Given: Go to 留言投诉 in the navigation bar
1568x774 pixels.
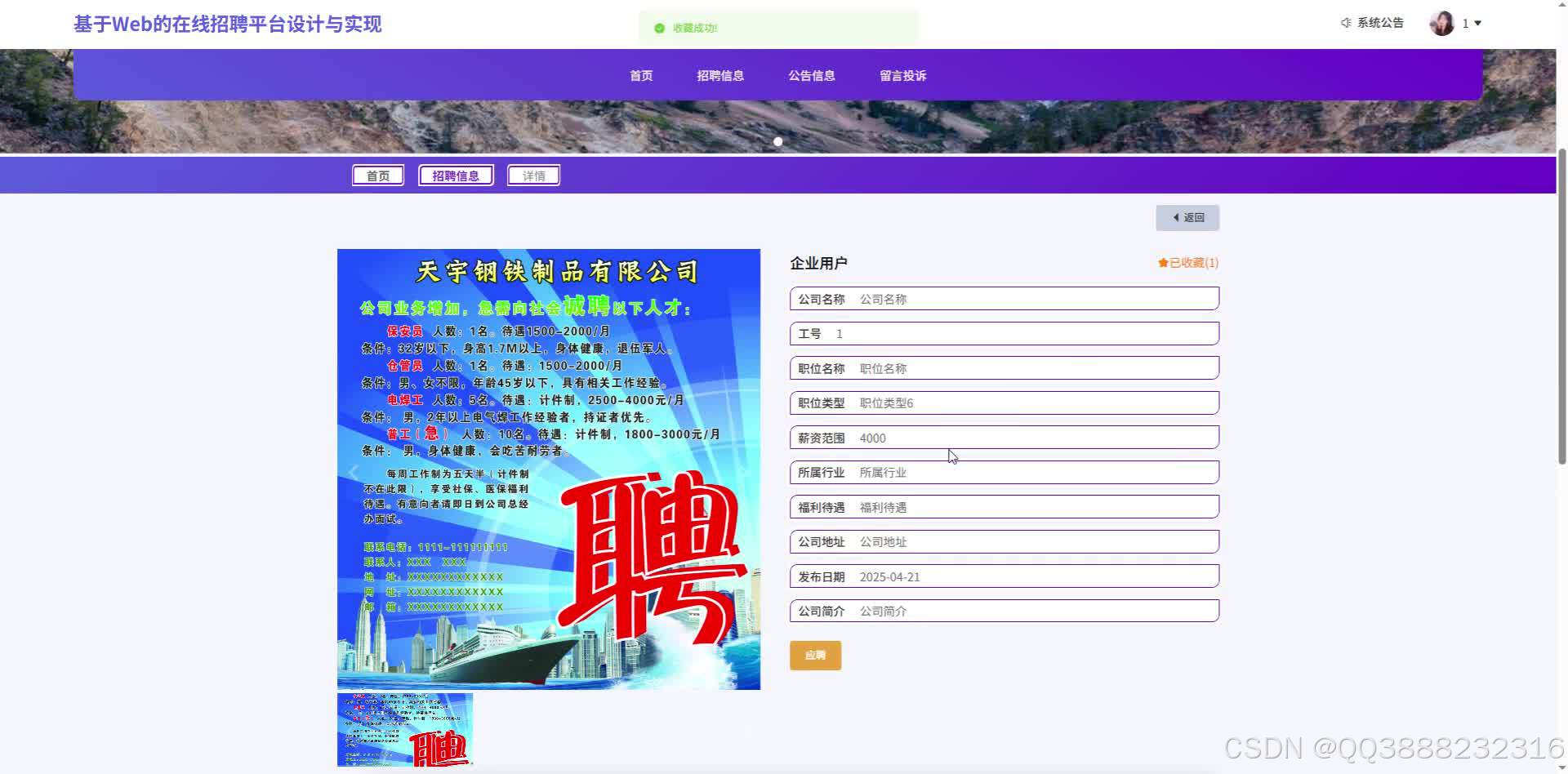Looking at the screenshot, I should point(902,75).
